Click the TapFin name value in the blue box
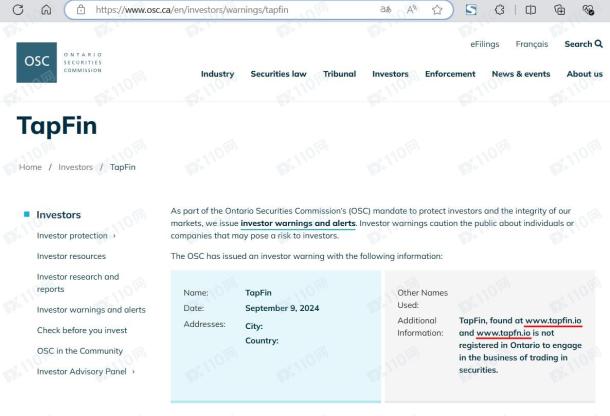Screen dimensions: 610x416 258,293
